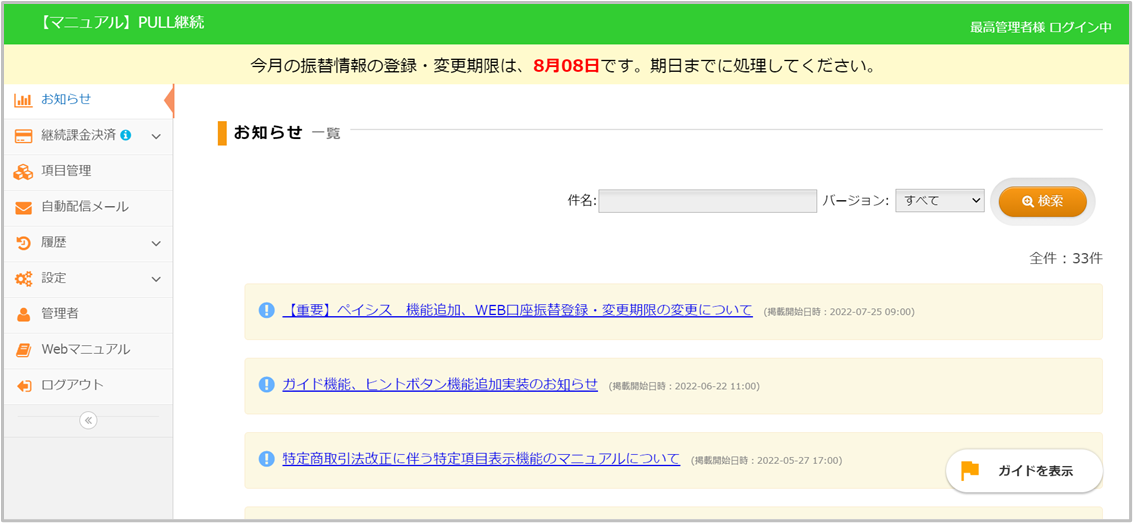
Task: Click the blue info badge beside 継続課金決済
Action: [x=126, y=136]
